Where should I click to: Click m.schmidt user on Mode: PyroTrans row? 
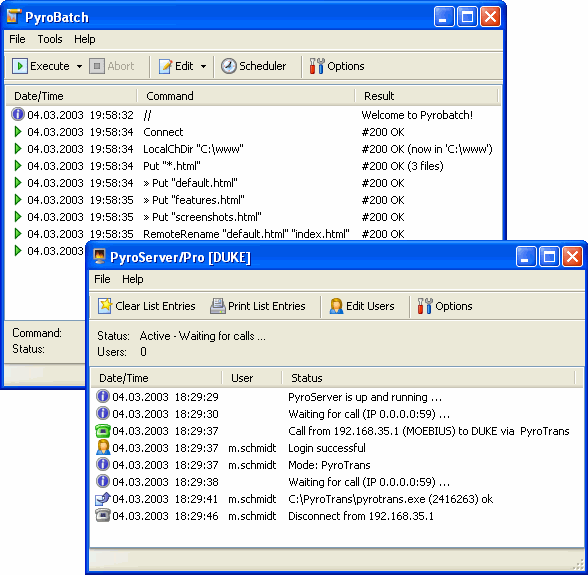(252, 465)
